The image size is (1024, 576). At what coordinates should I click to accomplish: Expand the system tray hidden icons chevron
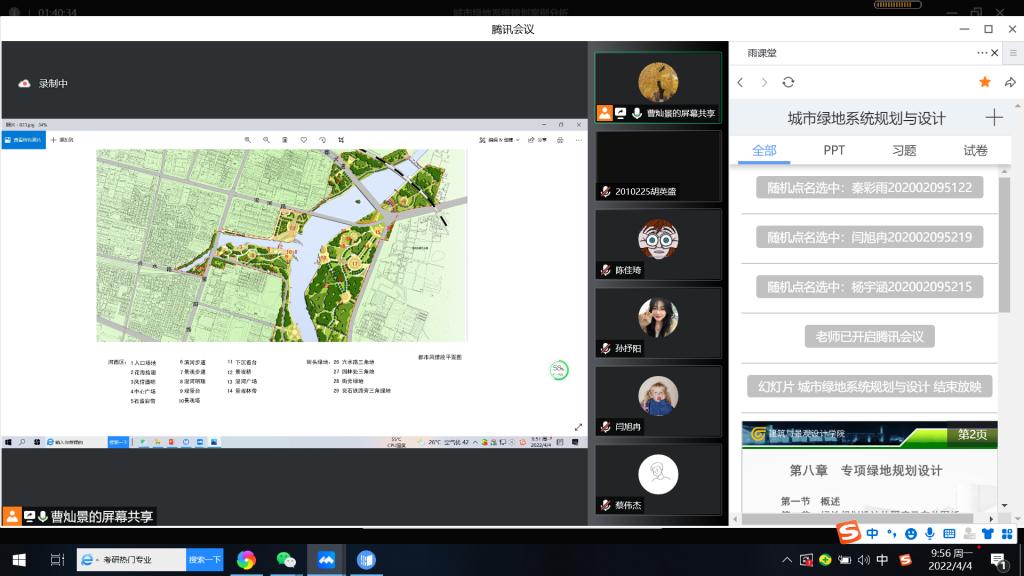coord(789,560)
